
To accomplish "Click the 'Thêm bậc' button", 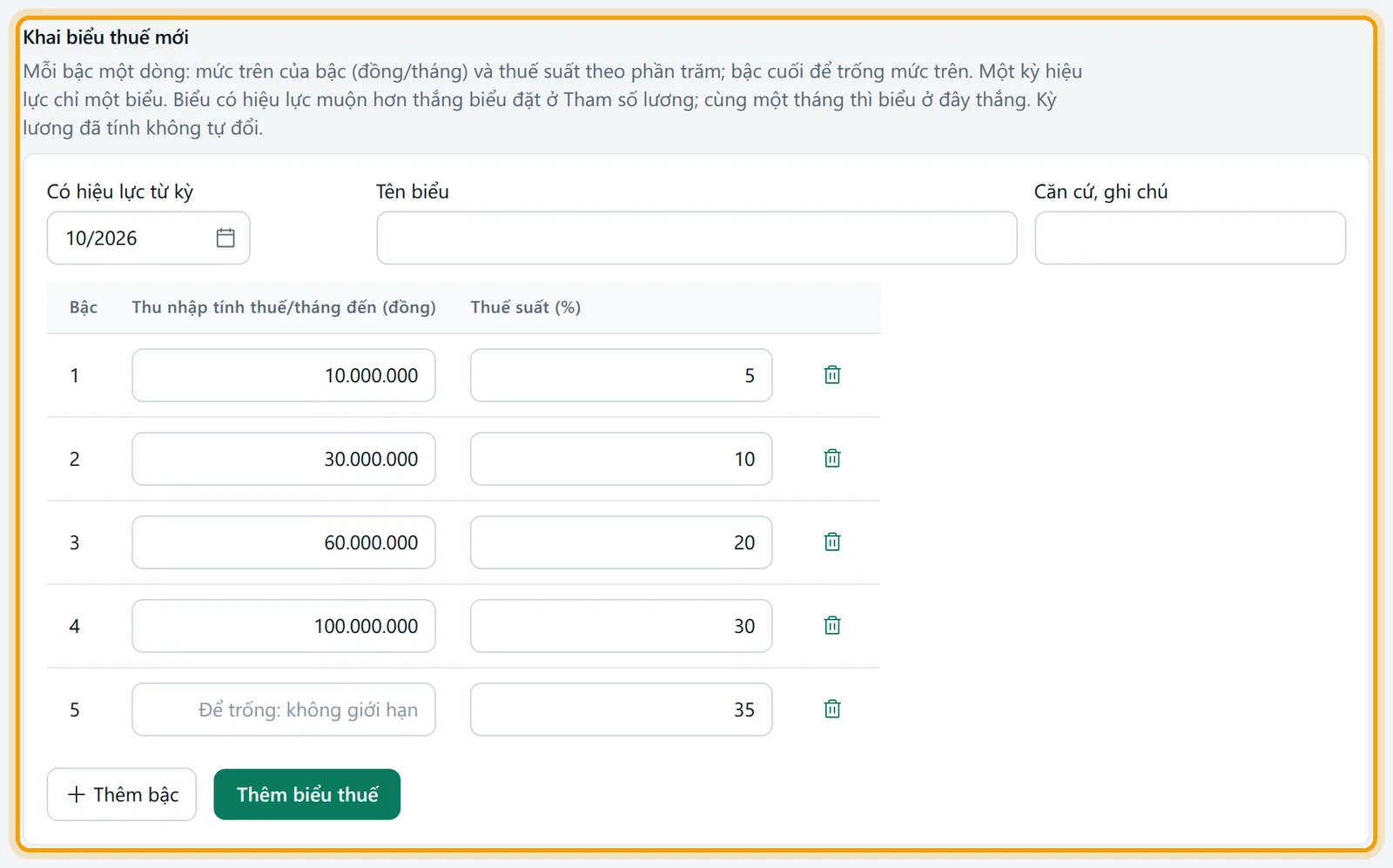I will pos(122,794).
